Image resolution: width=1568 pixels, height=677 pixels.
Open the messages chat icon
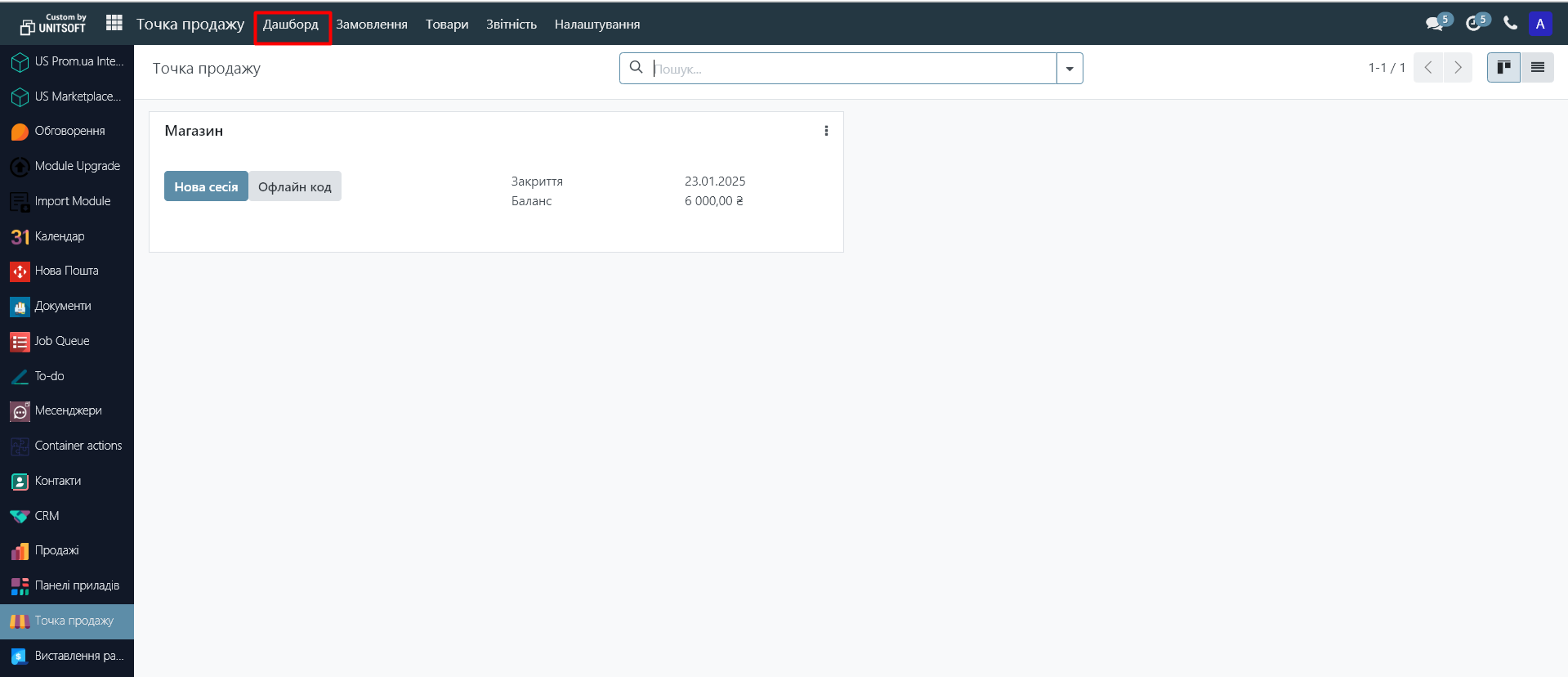coord(1435,24)
